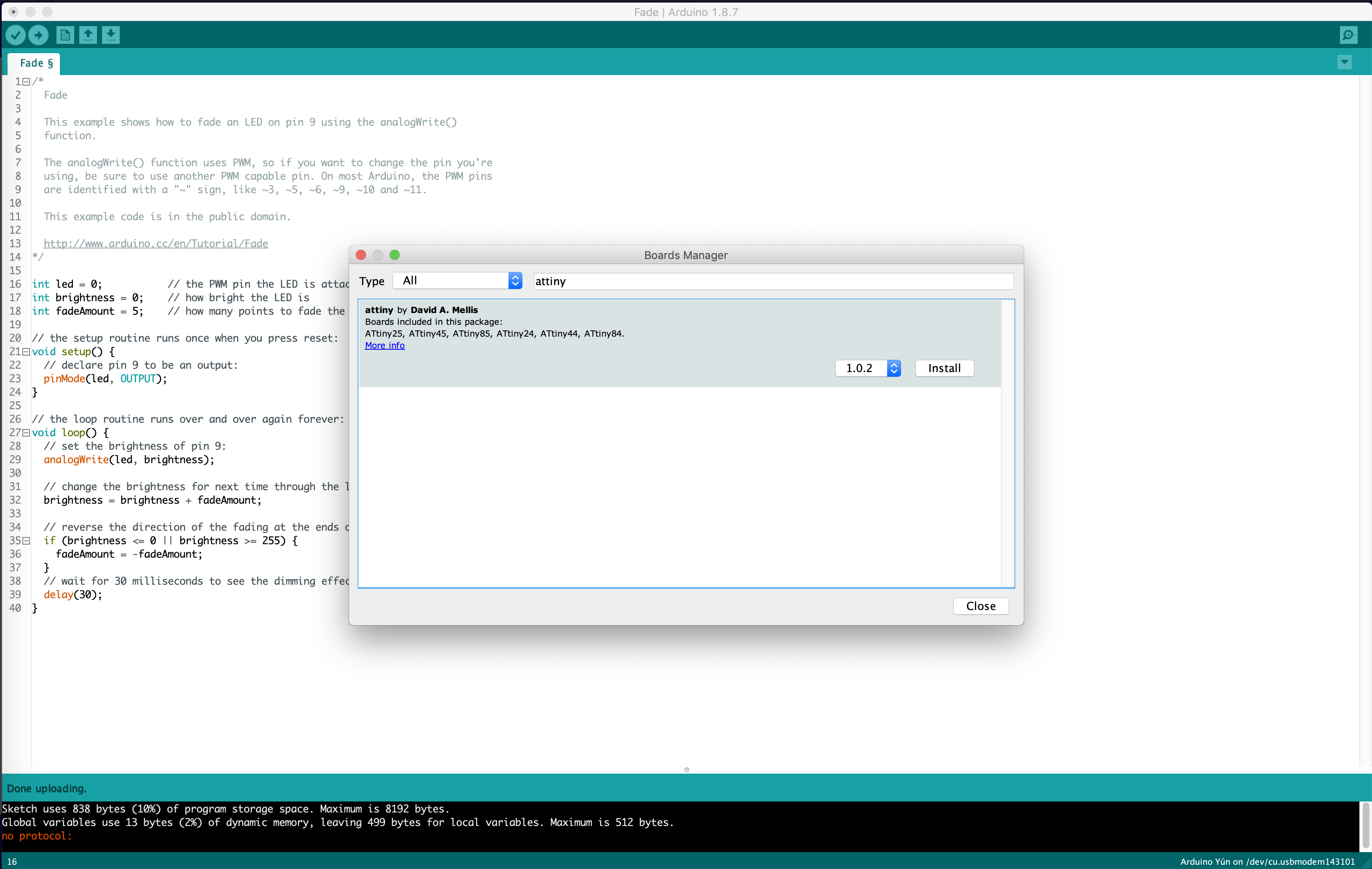1372x869 pixels.
Task: Click the 'Done uploading.' status message
Action: [47, 788]
